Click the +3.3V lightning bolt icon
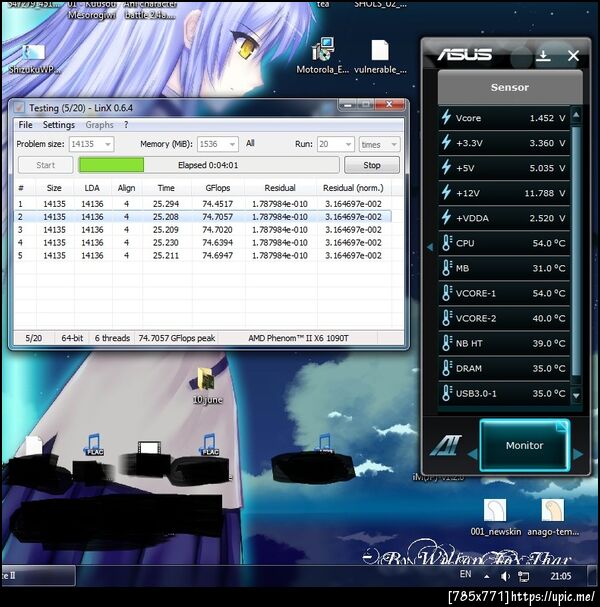 [446, 142]
